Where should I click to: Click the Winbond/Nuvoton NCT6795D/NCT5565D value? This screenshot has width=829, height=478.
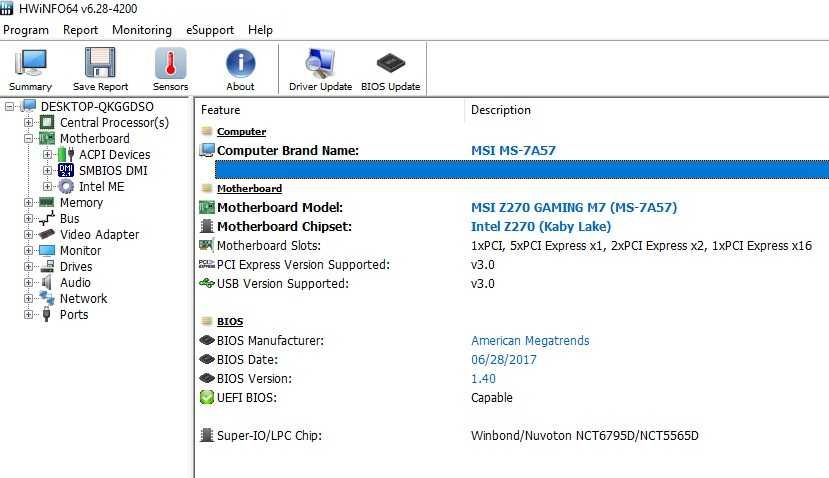click(x=585, y=436)
